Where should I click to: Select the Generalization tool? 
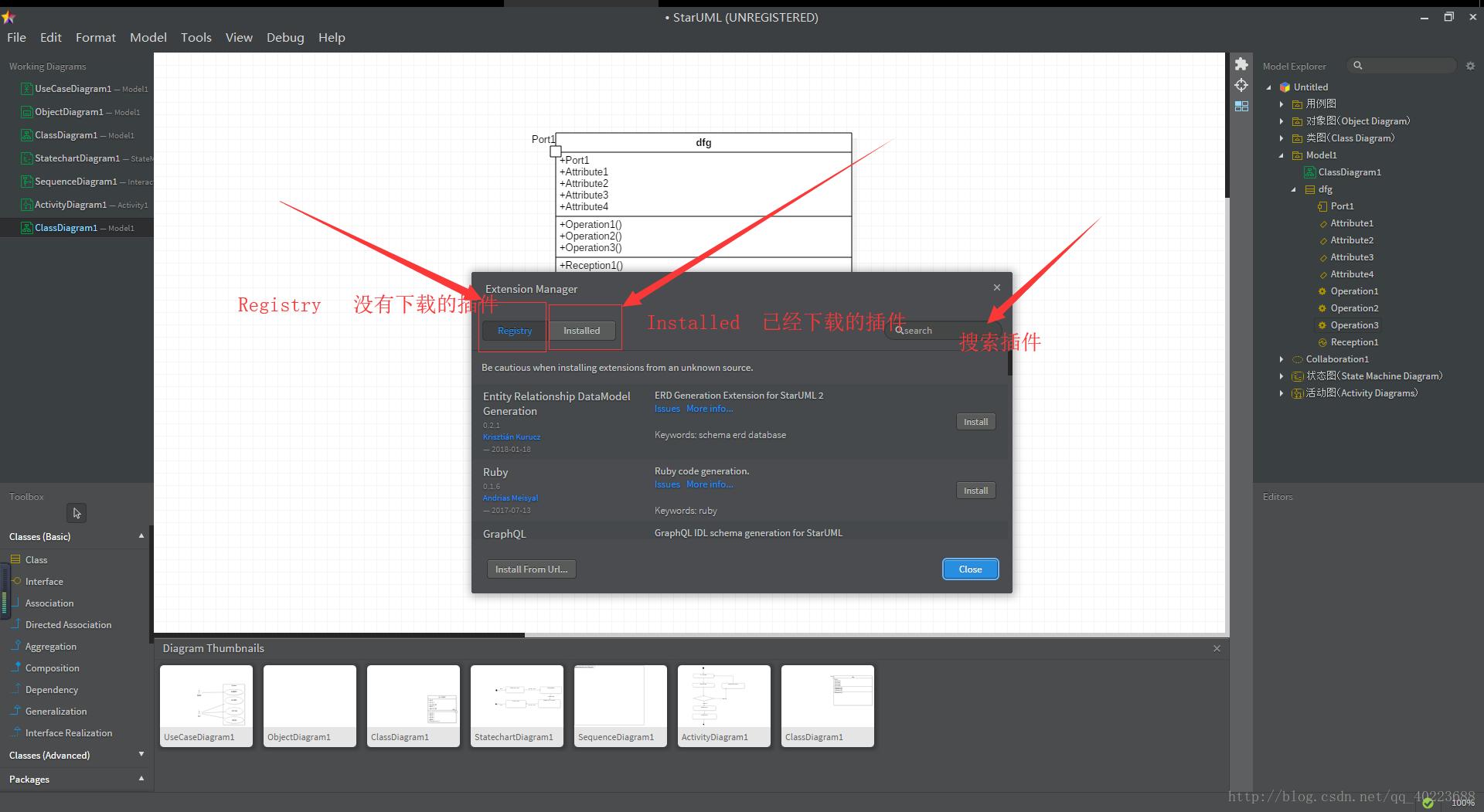pos(56,711)
